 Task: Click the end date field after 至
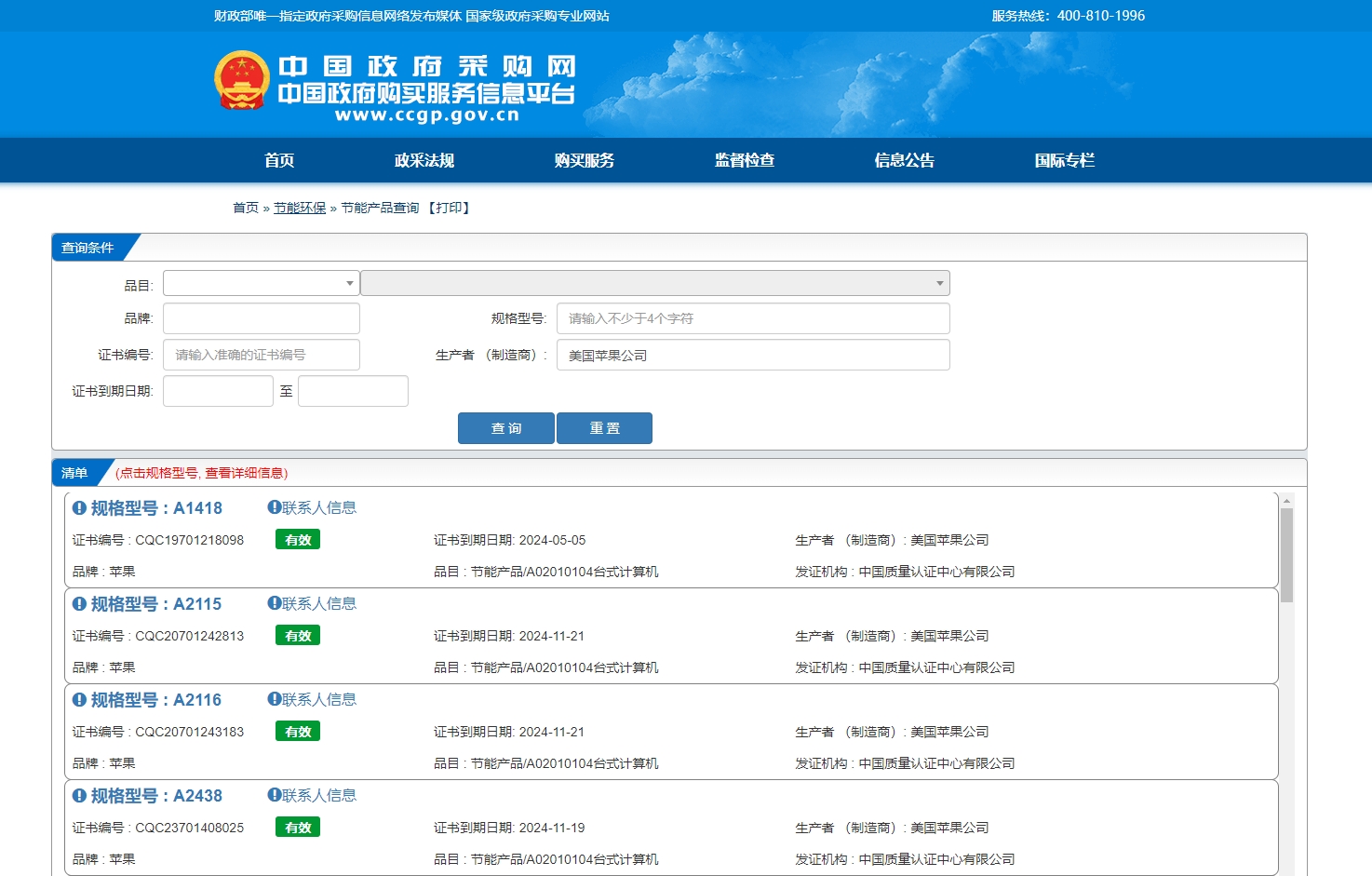(x=353, y=391)
